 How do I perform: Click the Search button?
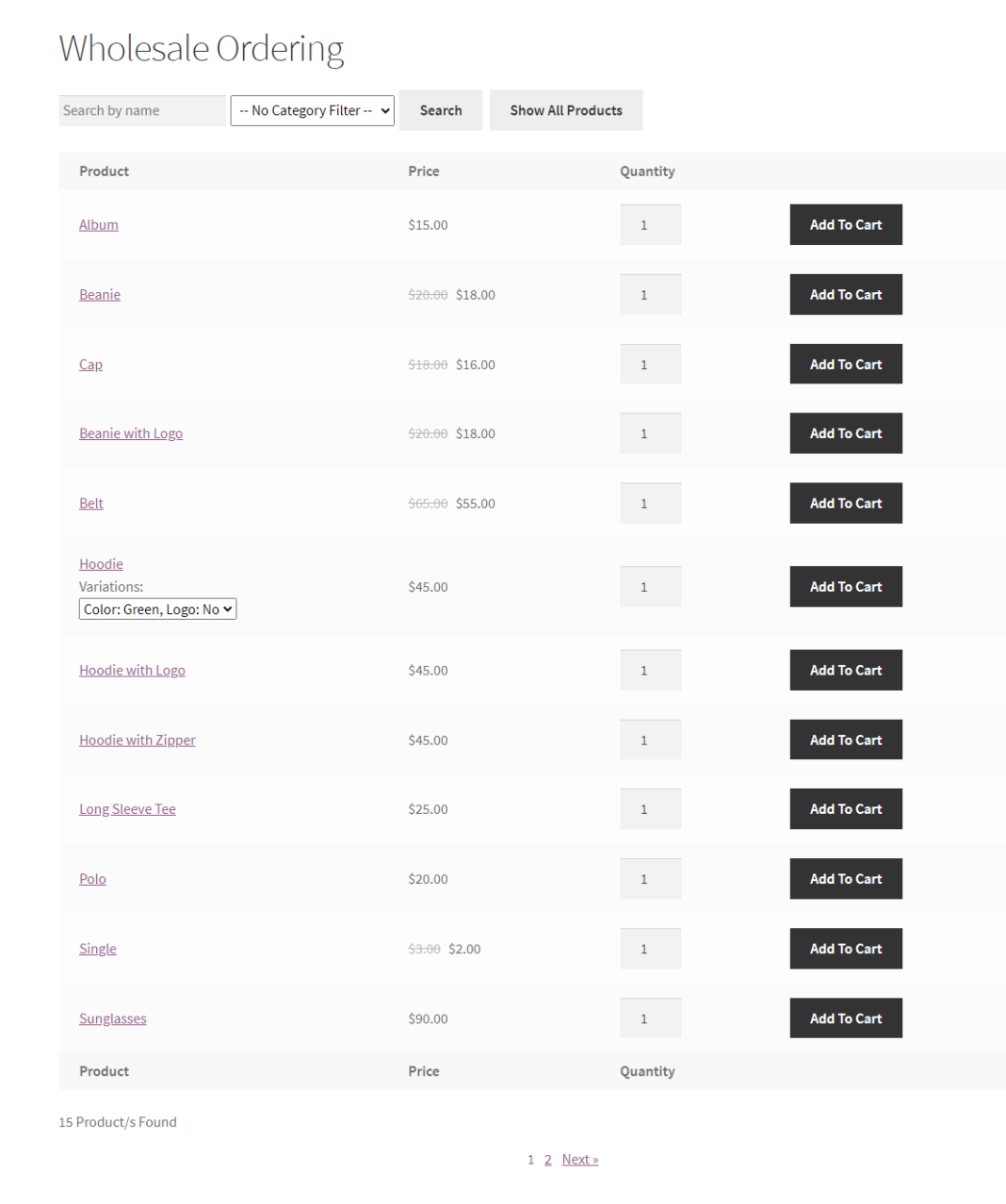point(440,110)
